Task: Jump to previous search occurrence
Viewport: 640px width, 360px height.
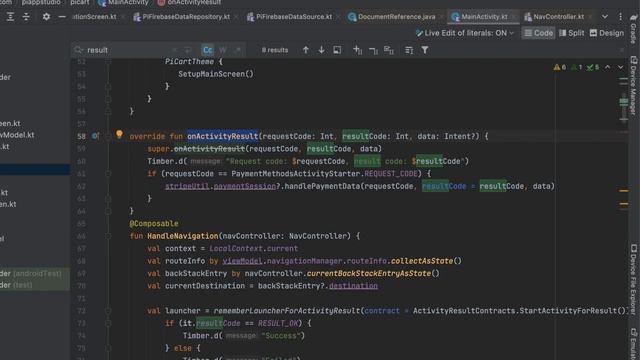Action: click(x=306, y=50)
